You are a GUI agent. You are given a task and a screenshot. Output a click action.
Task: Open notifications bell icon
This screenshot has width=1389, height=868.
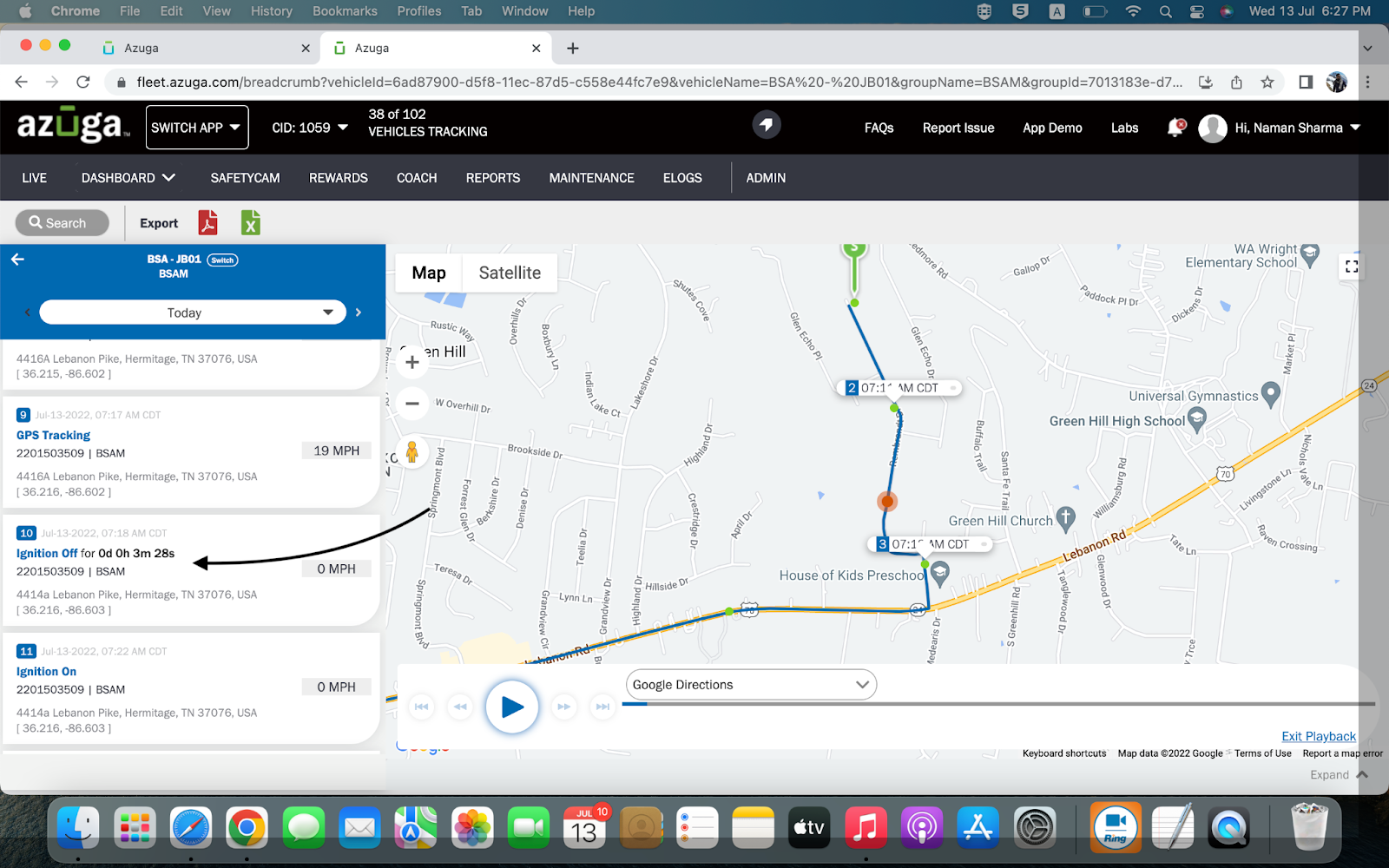coord(1175,128)
